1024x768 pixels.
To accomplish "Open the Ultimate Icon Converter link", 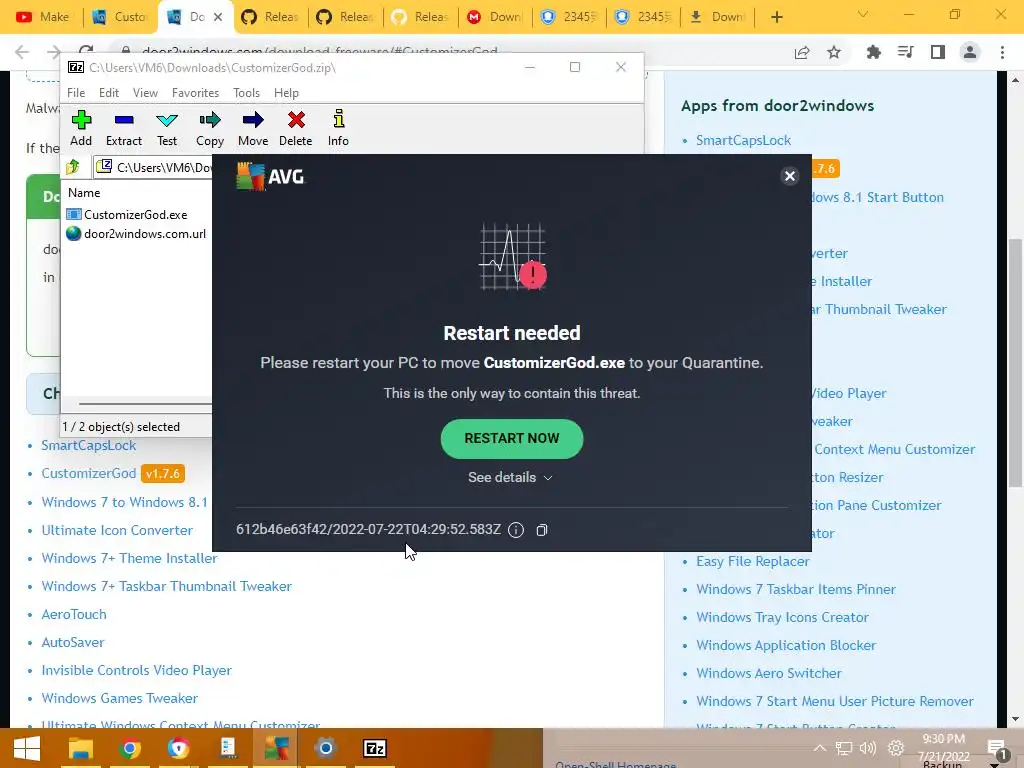I will 117,530.
